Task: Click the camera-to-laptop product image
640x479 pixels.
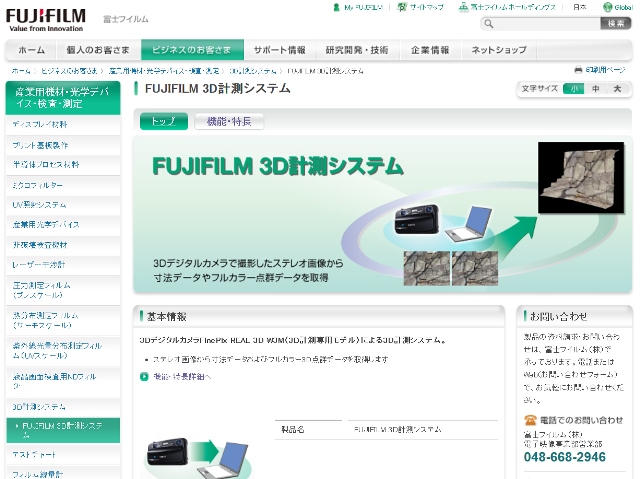Action: coord(200,457)
